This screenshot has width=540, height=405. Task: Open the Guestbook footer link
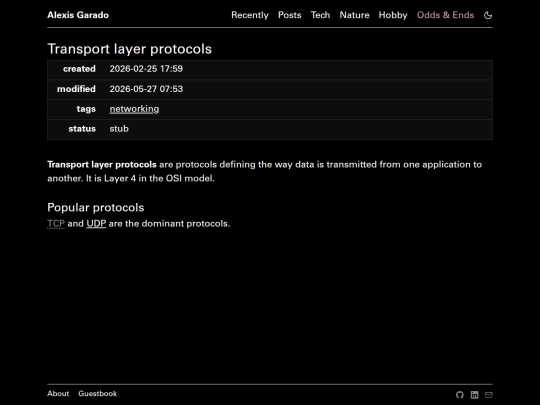[x=97, y=393]
